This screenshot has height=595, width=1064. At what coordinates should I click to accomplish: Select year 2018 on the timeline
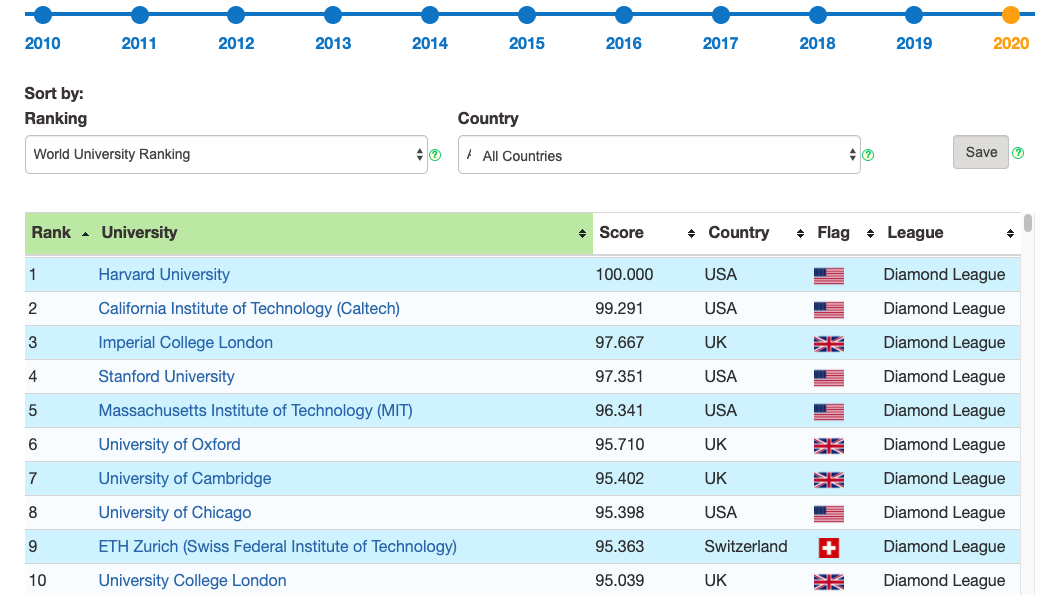click(x=818, y=15)
